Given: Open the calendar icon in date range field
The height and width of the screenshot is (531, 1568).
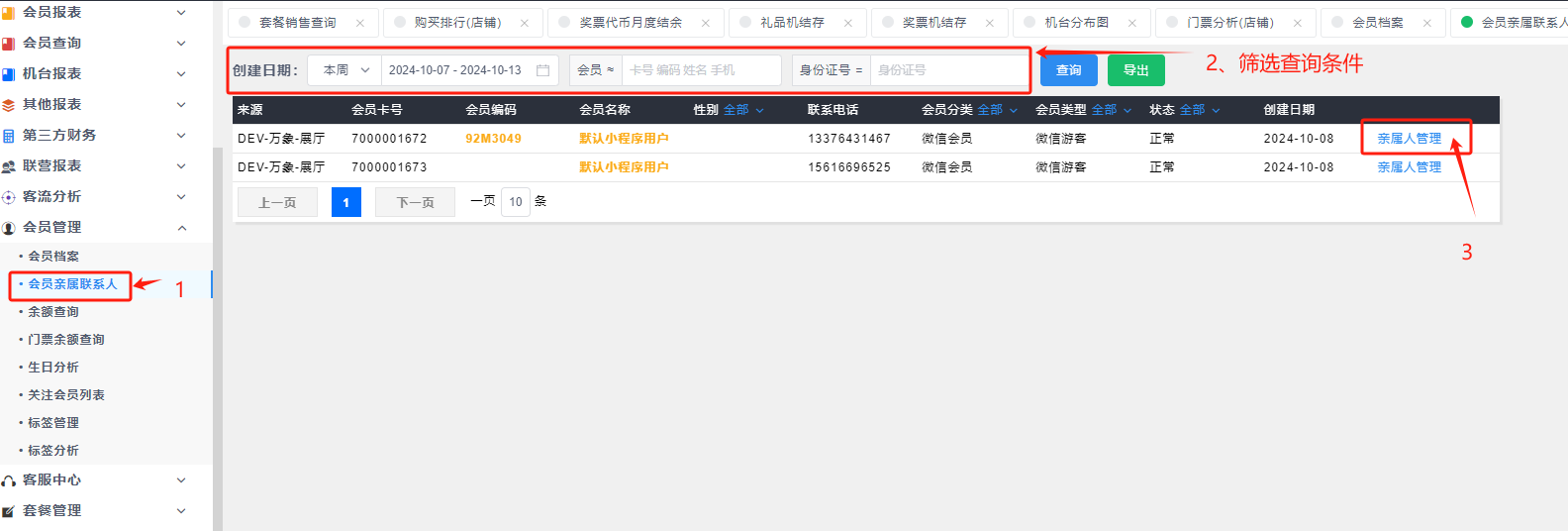Looking at the screenshot, I should point(542,70).
